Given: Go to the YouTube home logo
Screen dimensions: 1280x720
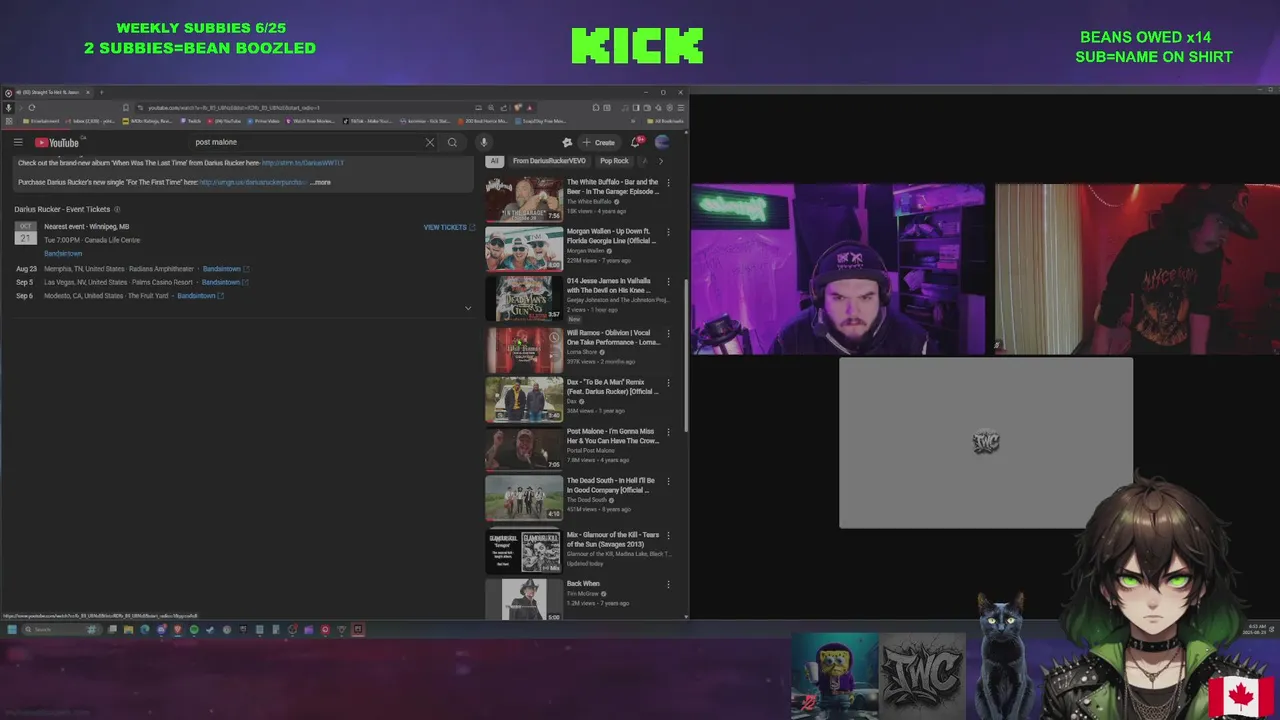Looking at the screenshot, I should [x=57, y=142].
